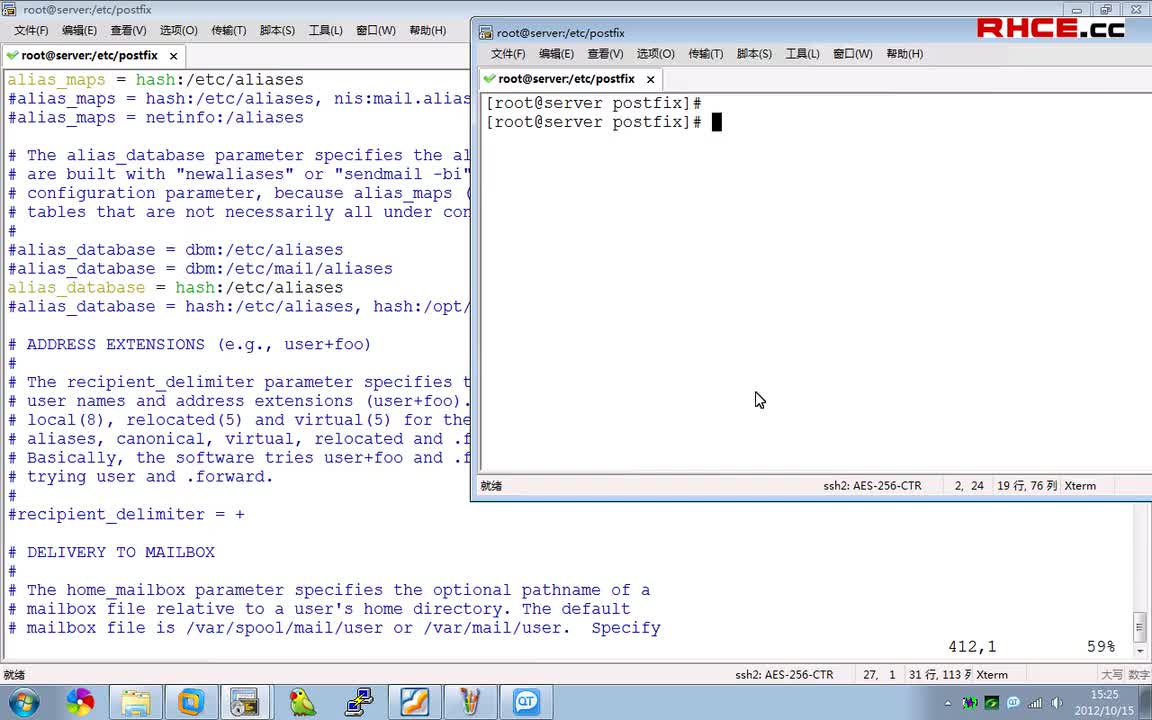Open 查看(V) menu in the front window
Image resolution: width=1152 pixels, height=720 pixels.
click(605, 54)
